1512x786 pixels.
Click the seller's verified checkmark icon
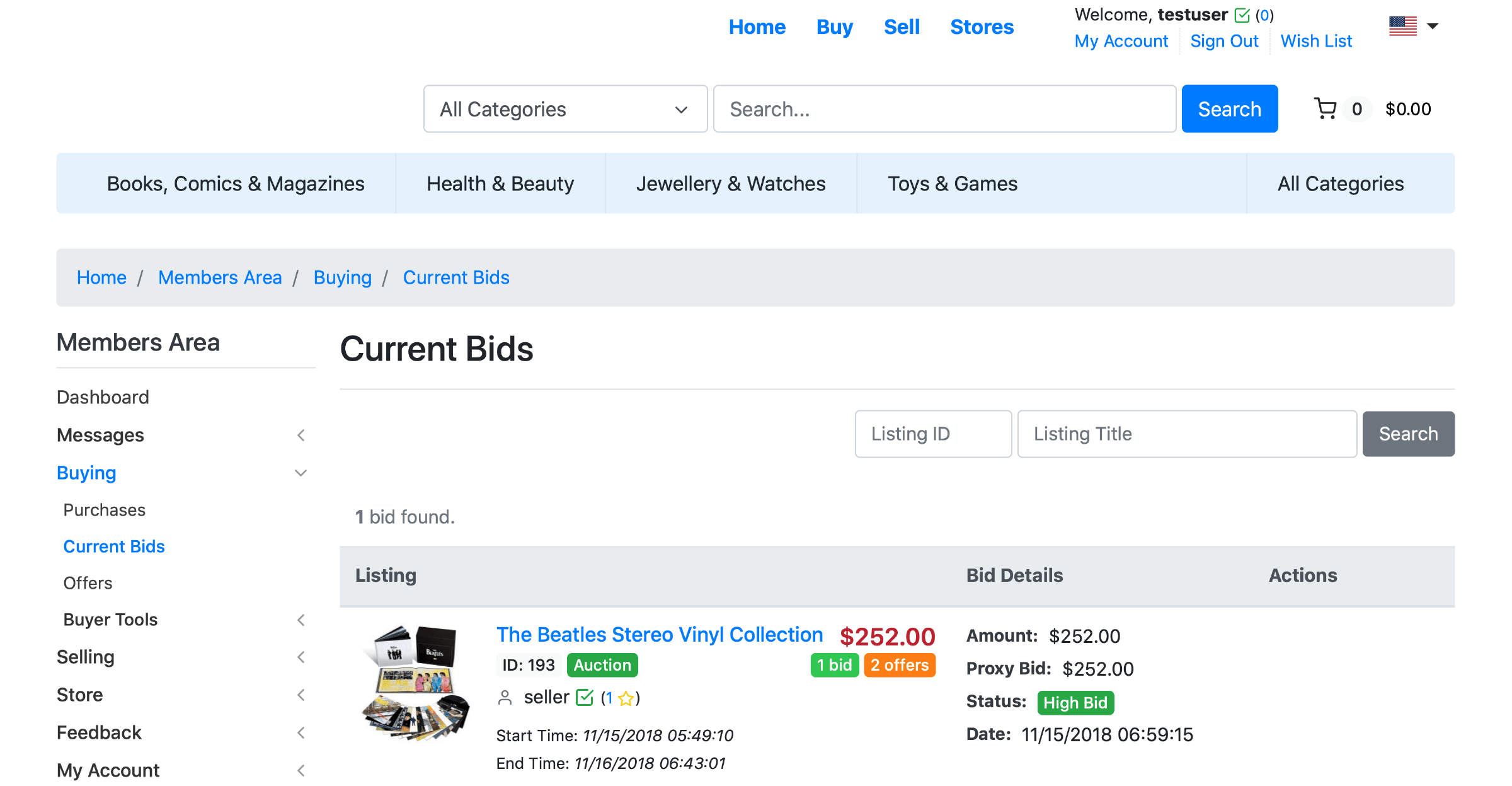coord(585,698)
